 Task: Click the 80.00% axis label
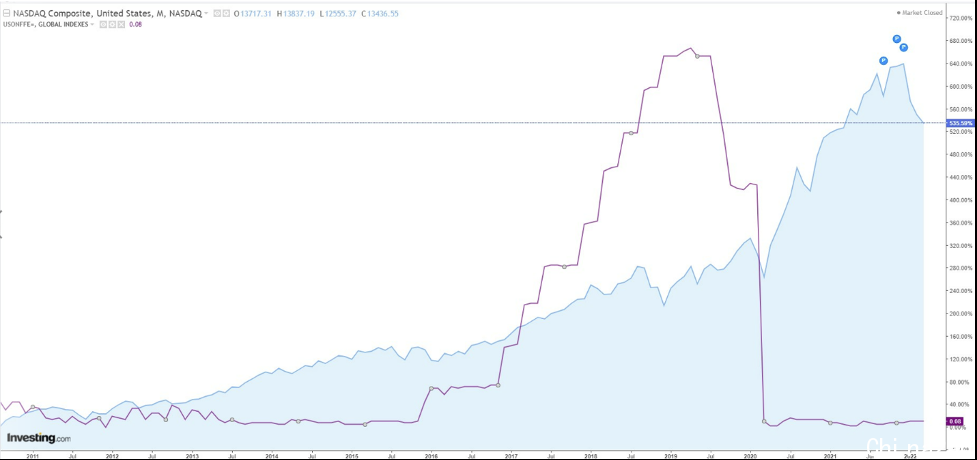[962, 383]
